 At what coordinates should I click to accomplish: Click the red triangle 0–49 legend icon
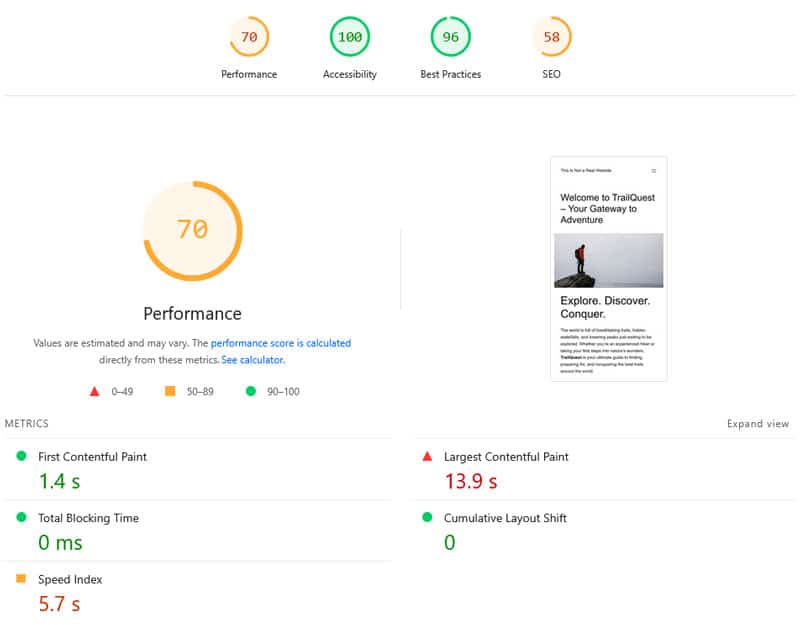pyautogui.click(x=94, y=392)
